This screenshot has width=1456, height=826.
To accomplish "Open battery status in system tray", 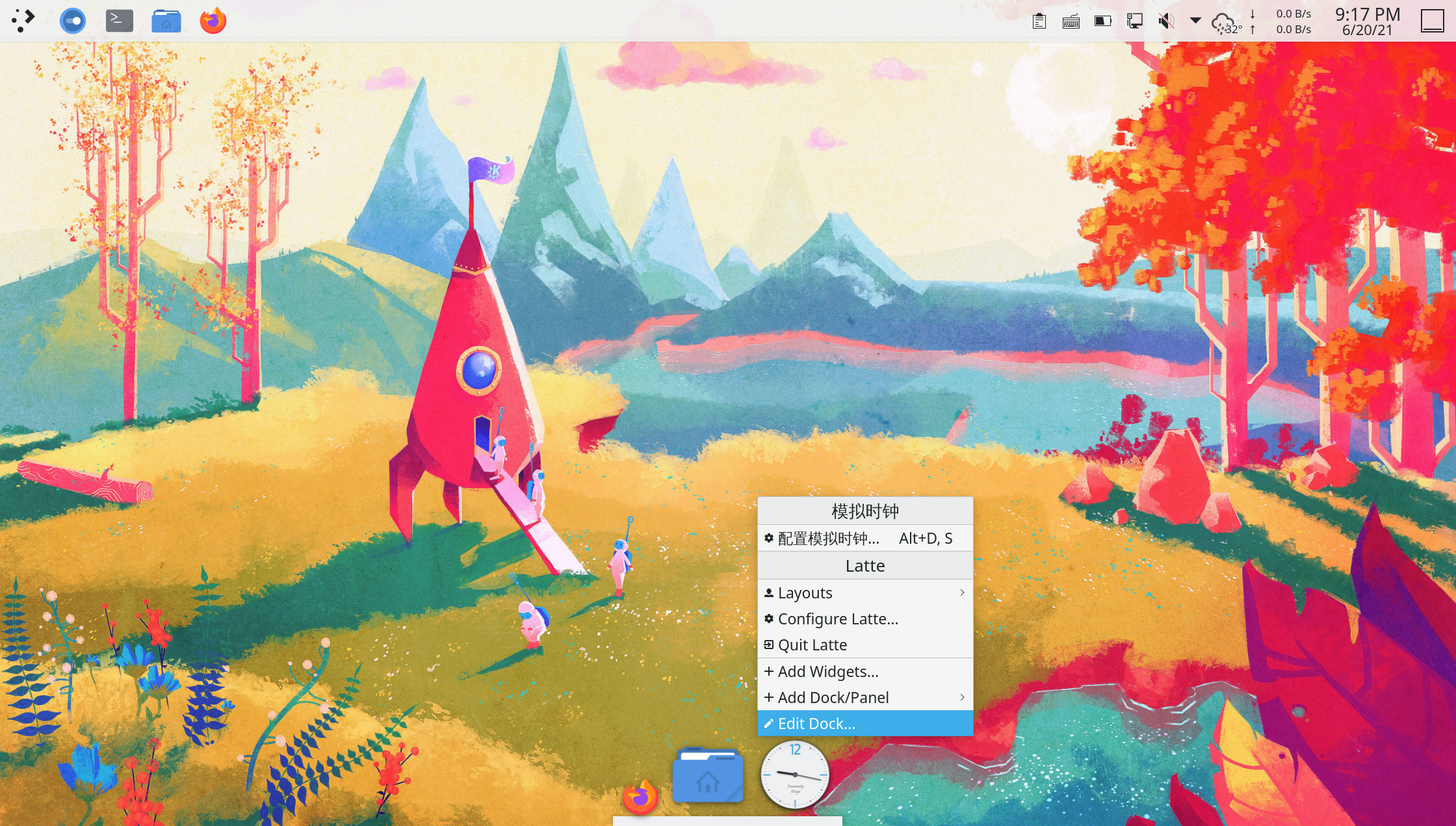I will coord(1103,21).
